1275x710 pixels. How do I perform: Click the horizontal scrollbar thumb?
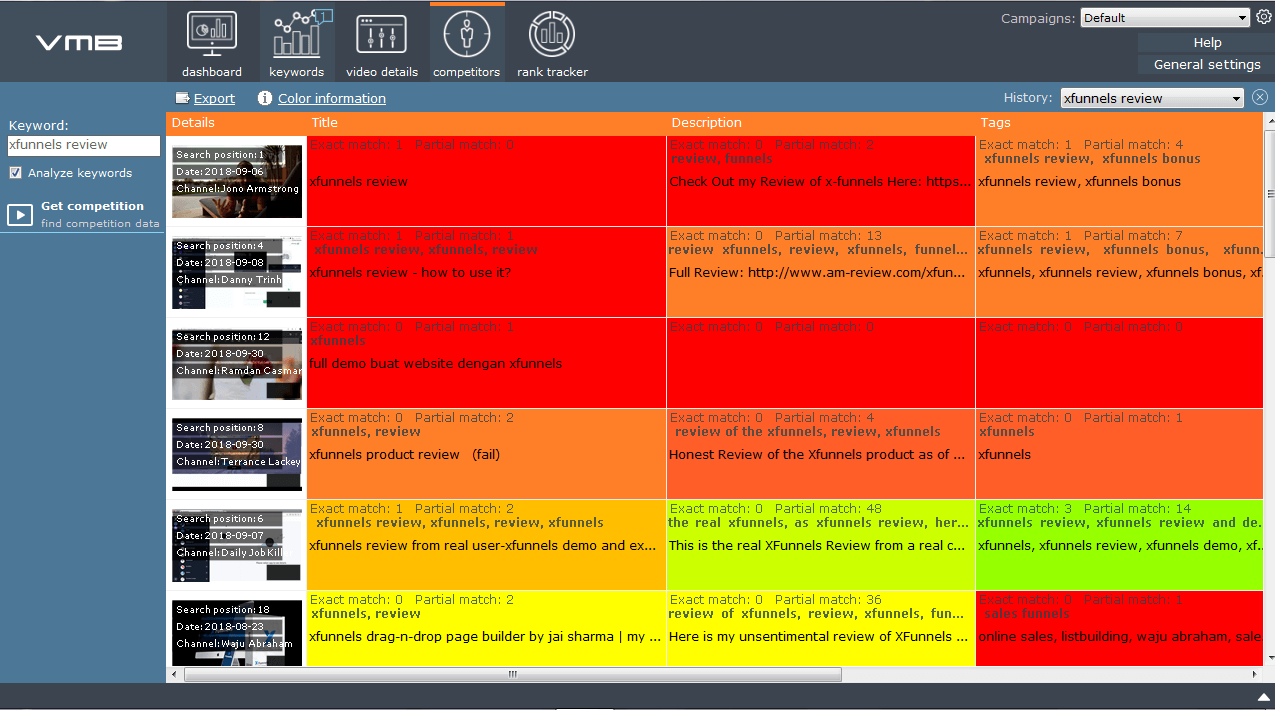click(x=513, y=674)
